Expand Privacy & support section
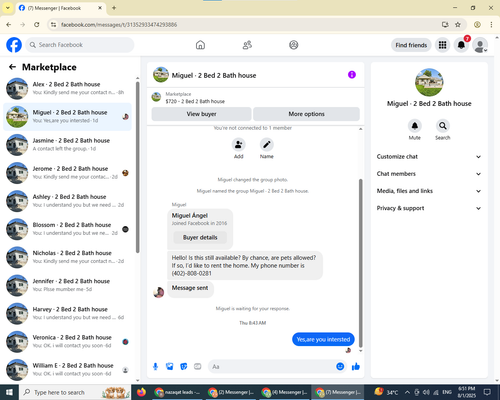Screen dimensions: 500x400 click(x=429, y=208)
